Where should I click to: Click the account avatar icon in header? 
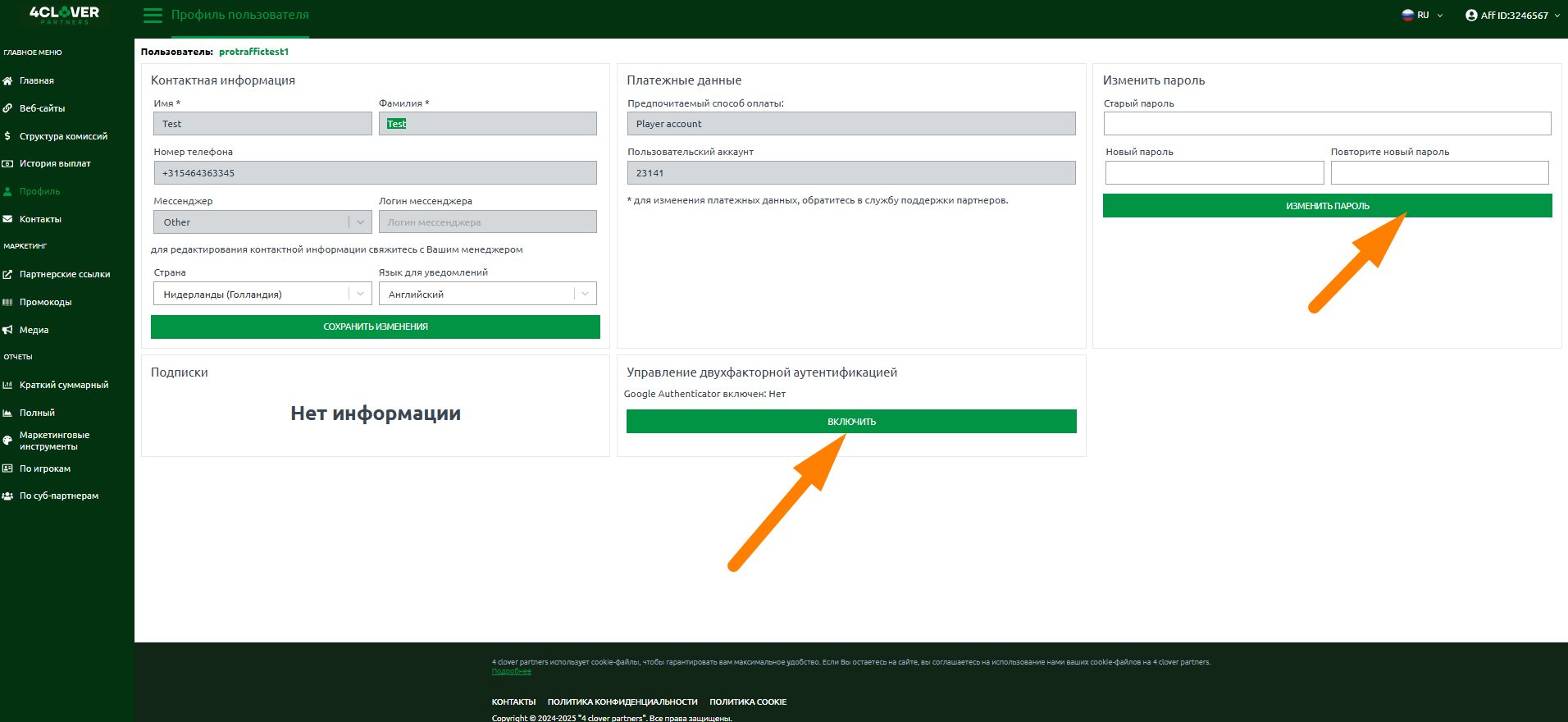[1471, 15]
